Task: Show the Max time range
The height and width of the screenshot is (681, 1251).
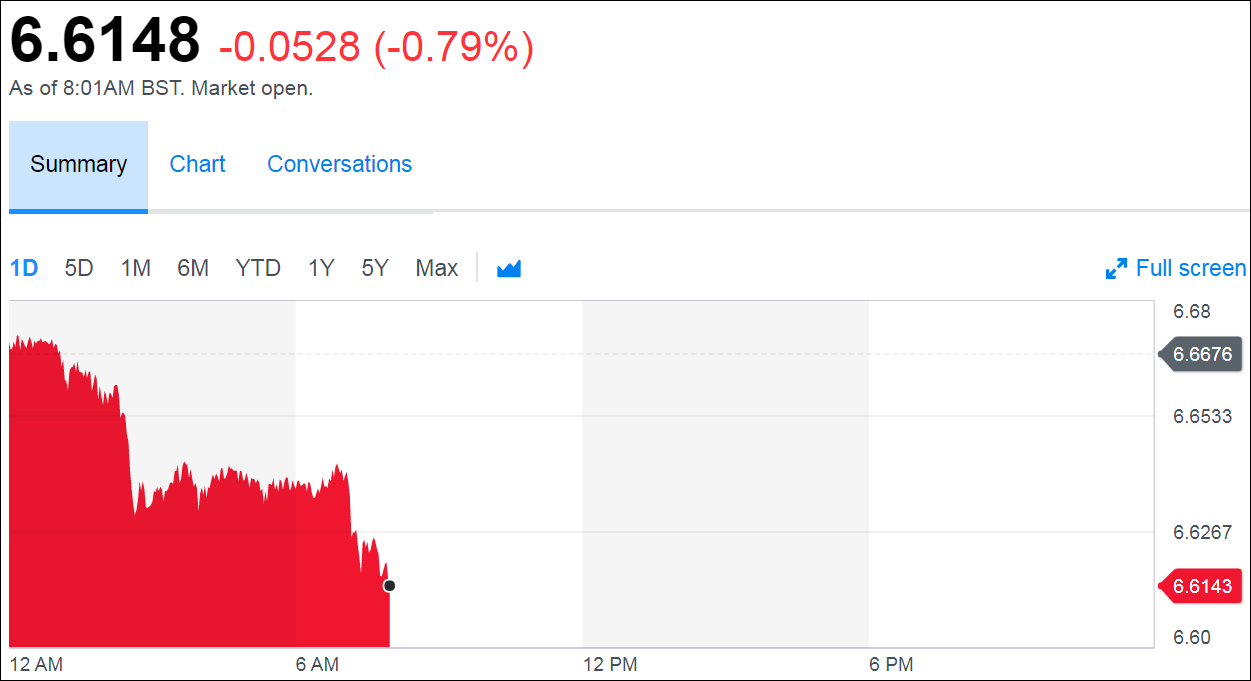Action: click(437, 268)
